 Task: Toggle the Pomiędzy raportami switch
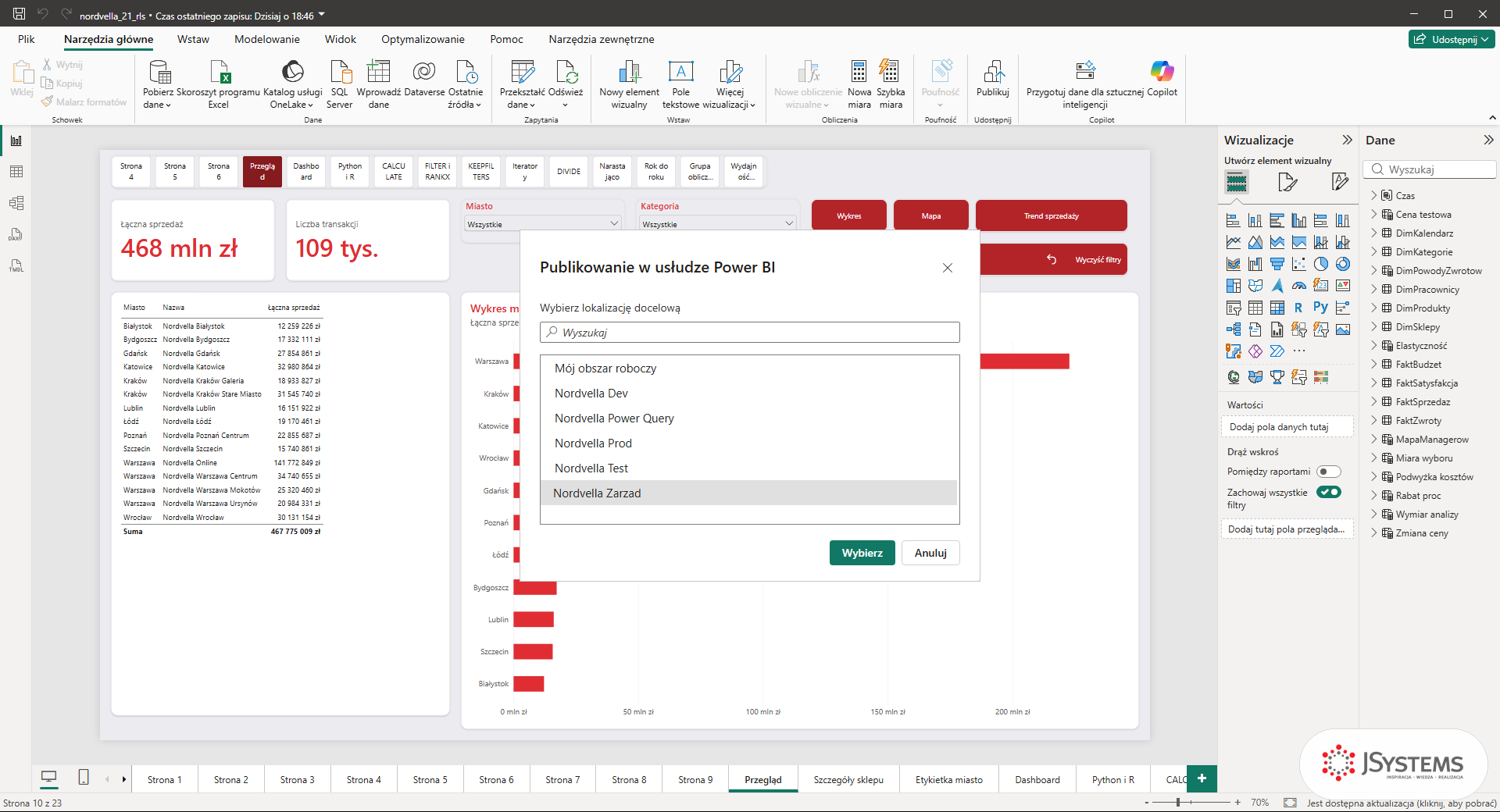coord(1328,472)
